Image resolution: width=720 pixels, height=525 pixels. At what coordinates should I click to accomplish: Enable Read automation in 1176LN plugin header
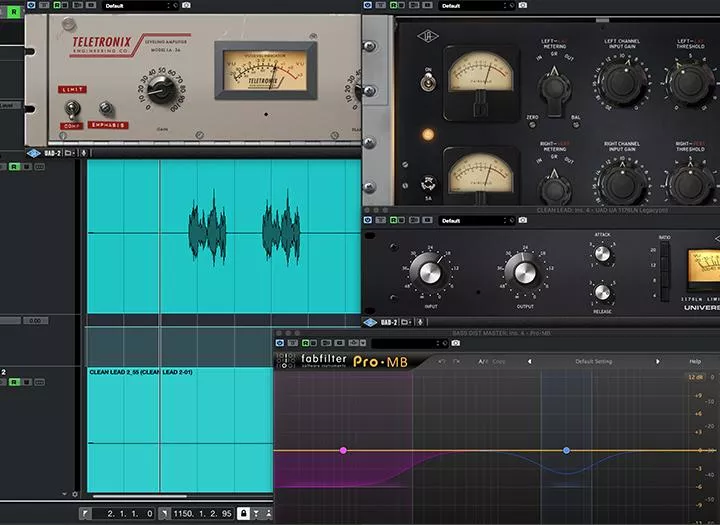394,220
